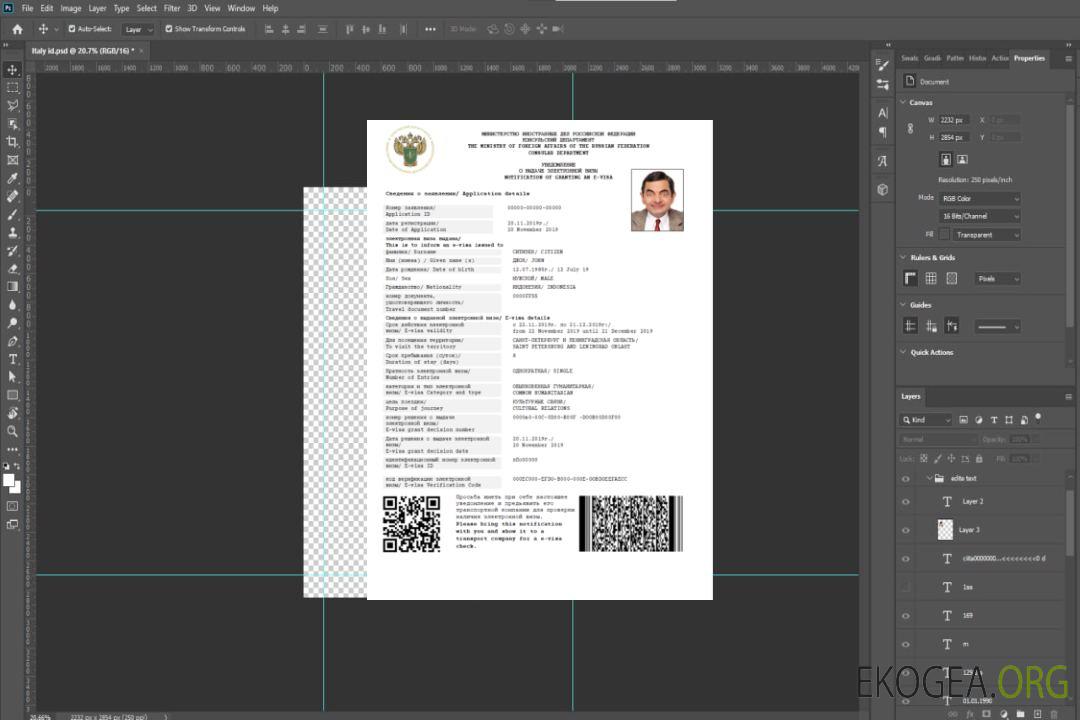Switch to the Swatches panel tab

910,59
